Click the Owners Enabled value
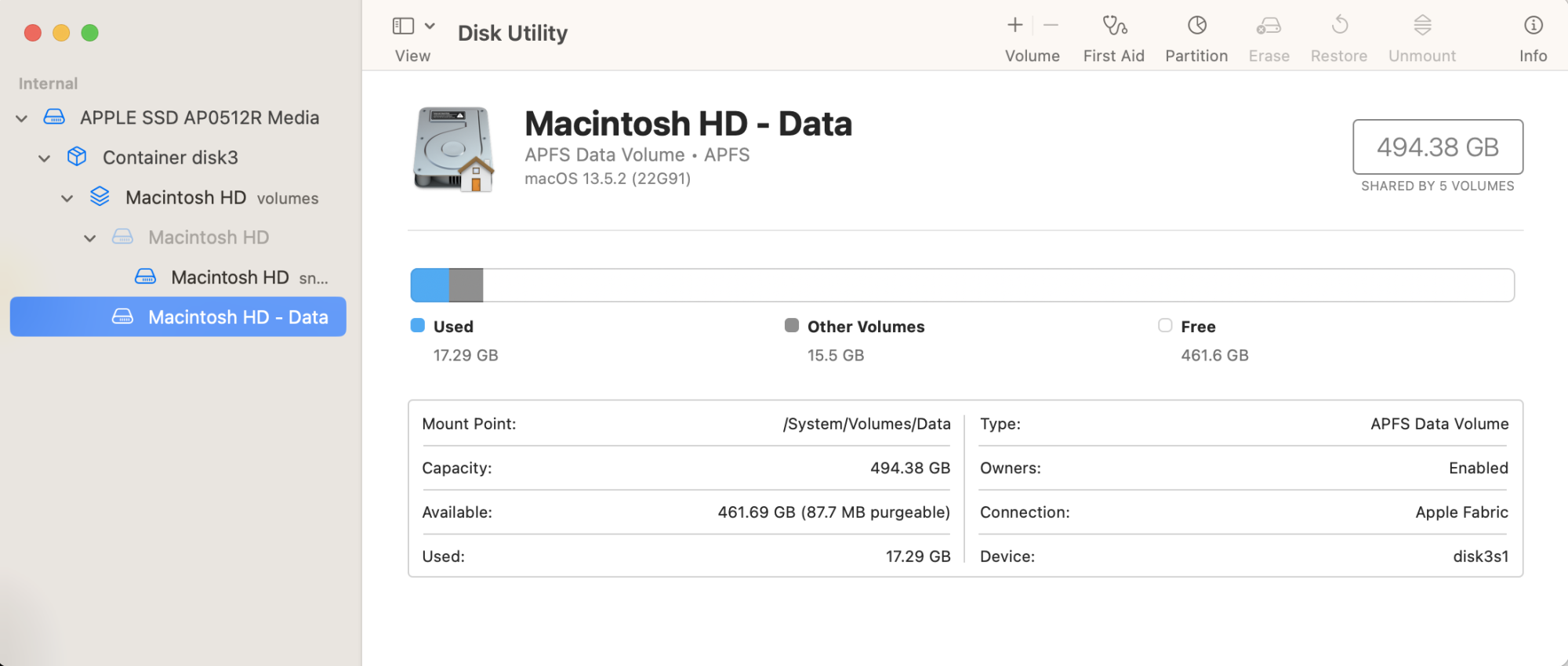This screenshot has height=666, width=1568. pyautogui.click(x=1479, y=468)
